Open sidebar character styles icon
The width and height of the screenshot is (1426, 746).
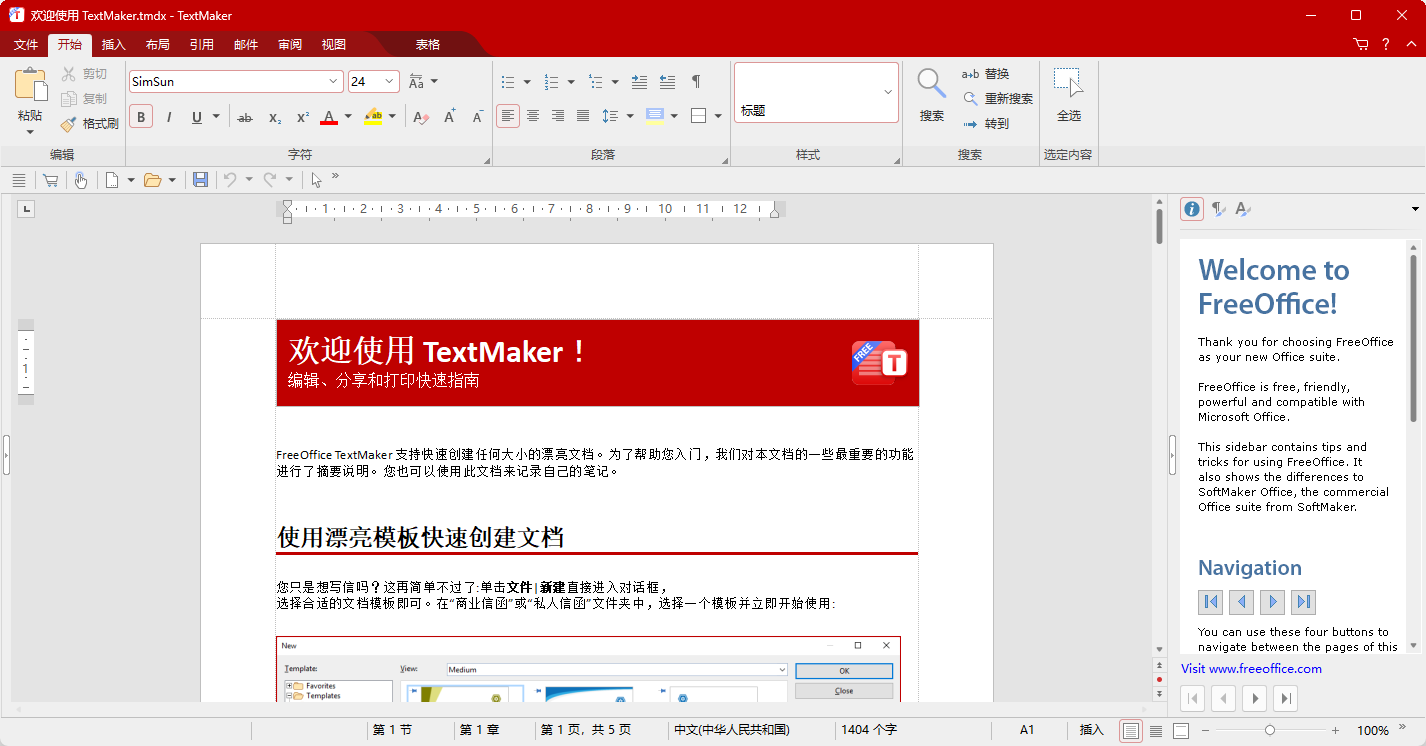pyautogui.click(x=1243, y=209)
